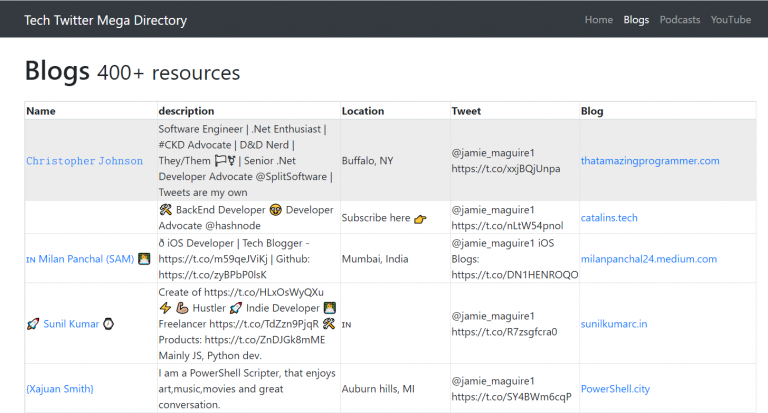Viewport: 768px width, 413px height.
Task: Click the Tweet column header
Action: (466, 111)
